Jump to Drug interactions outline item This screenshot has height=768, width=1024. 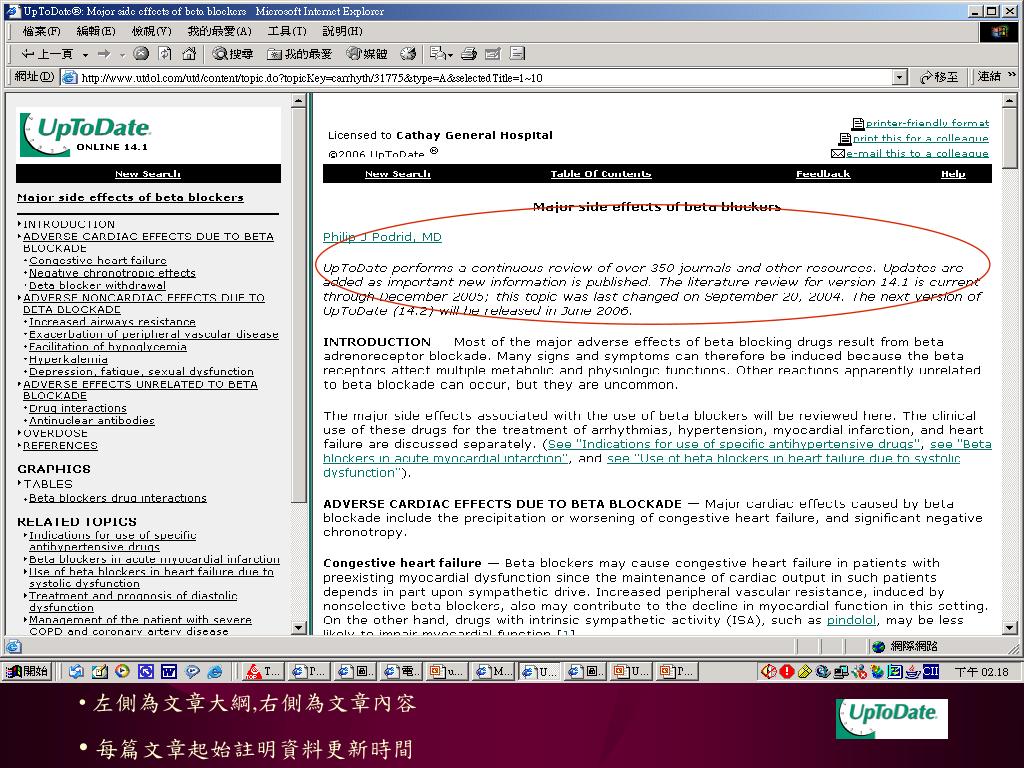click(x=78, y=408)
